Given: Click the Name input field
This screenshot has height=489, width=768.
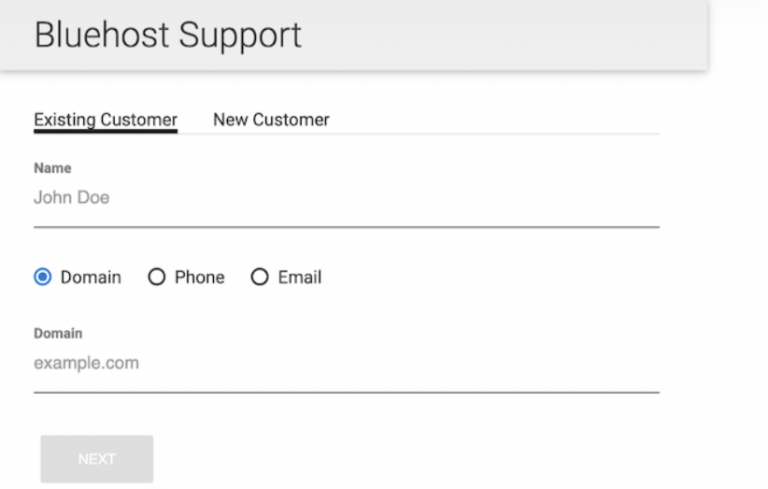Looking at the screenshot, I should click(x=346, y=198).
